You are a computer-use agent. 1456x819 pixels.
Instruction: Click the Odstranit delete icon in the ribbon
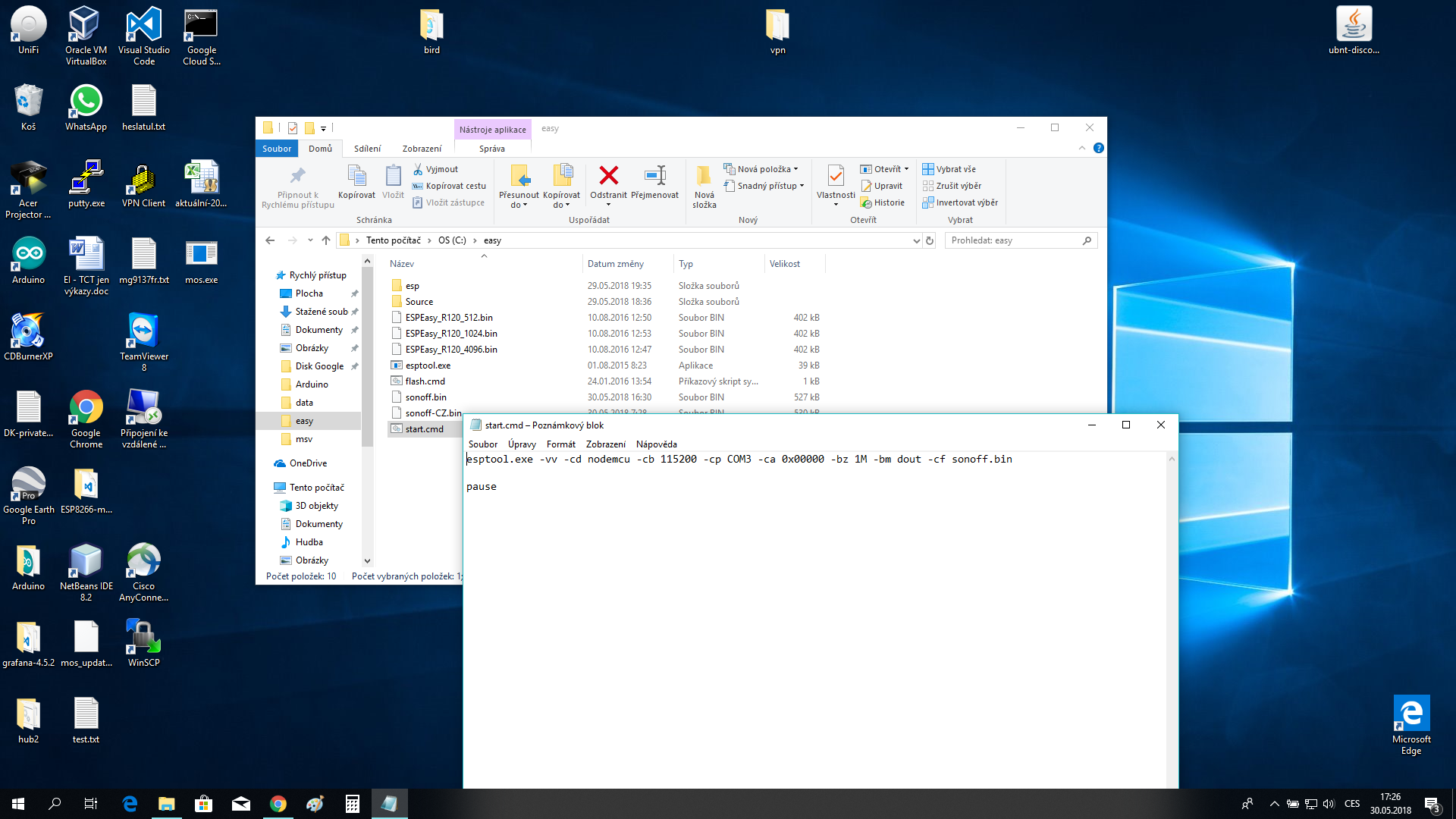608,176
